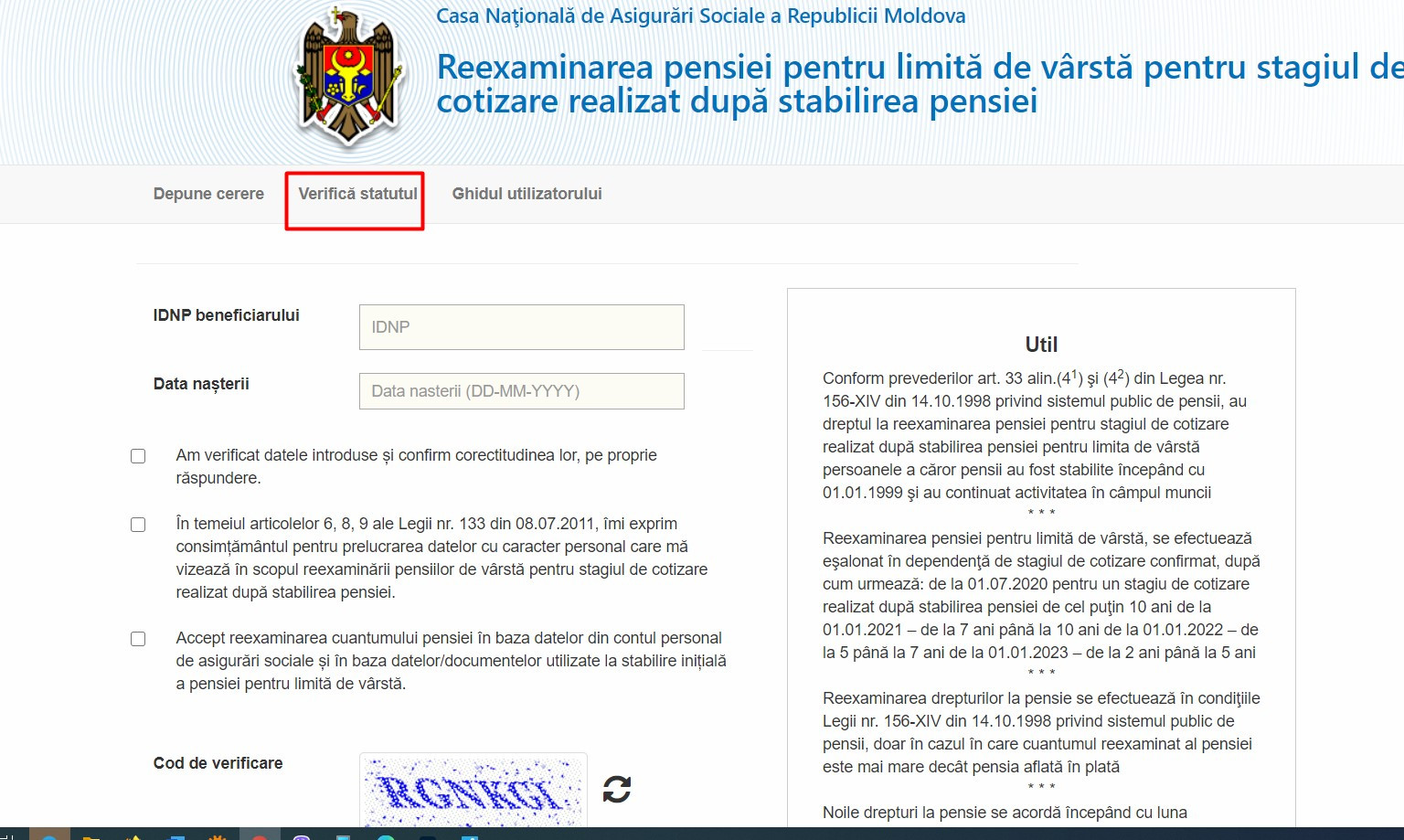
Task: Focus the IDNP input field
Action: (522, 327)
